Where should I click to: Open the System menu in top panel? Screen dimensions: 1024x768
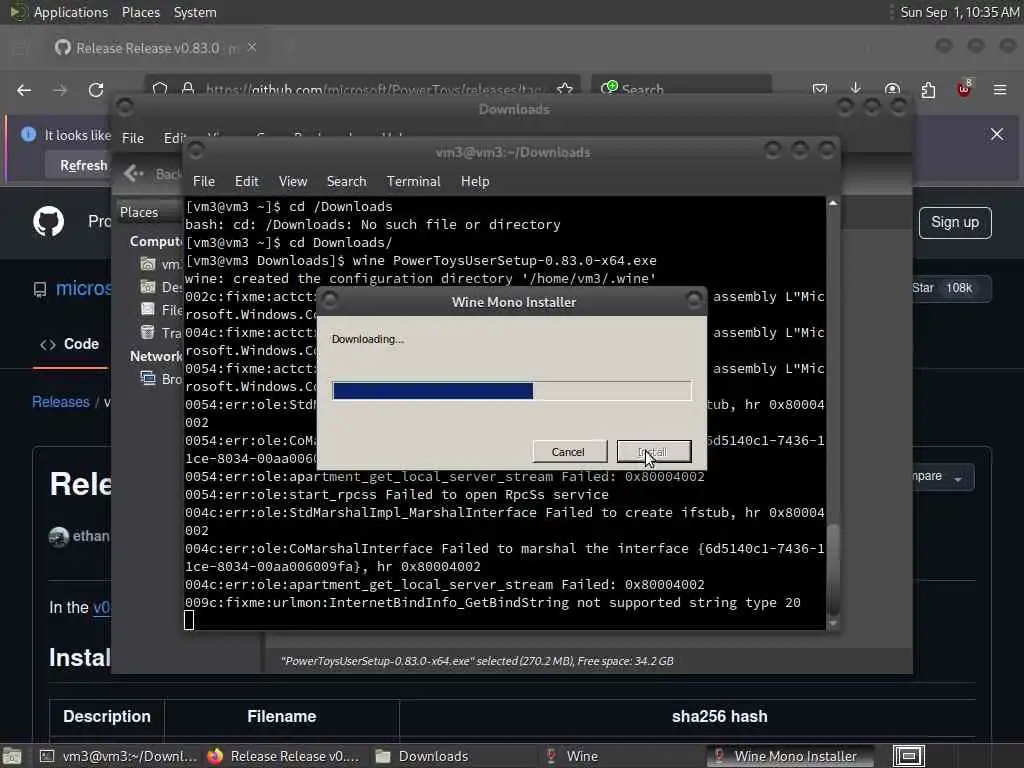pos(195,12)
